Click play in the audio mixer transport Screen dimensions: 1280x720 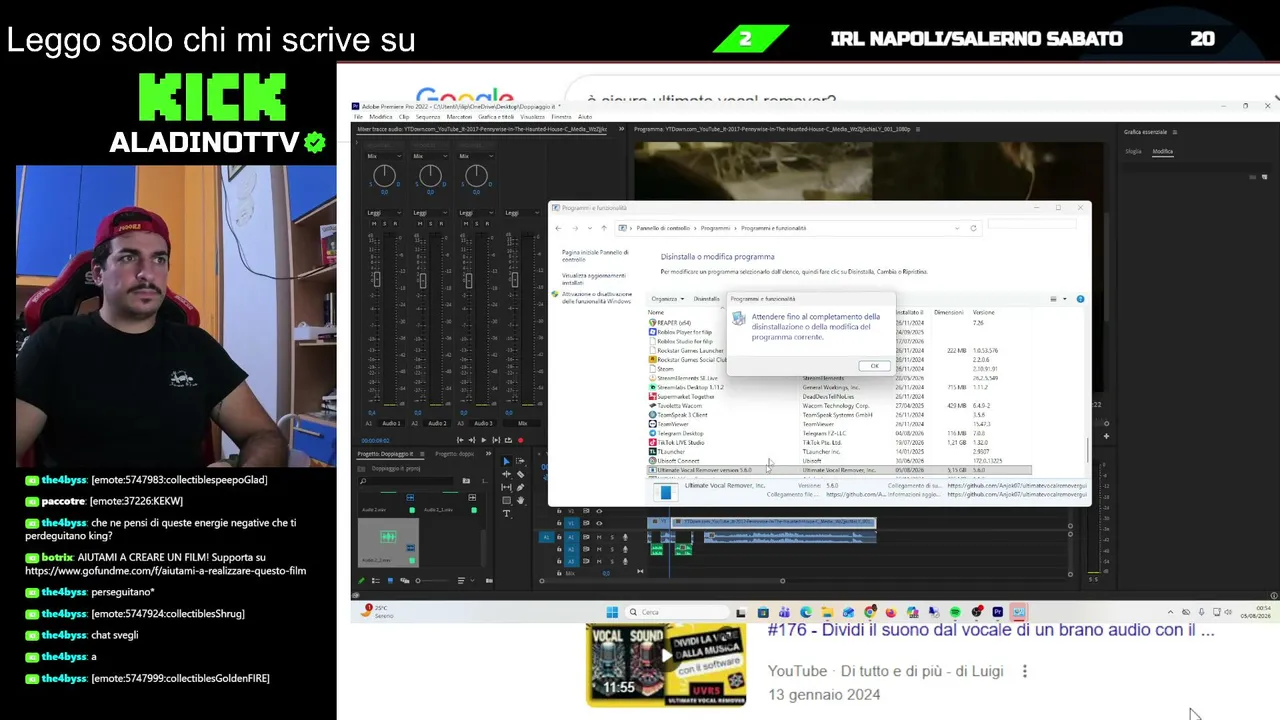(x=484, y=440)
